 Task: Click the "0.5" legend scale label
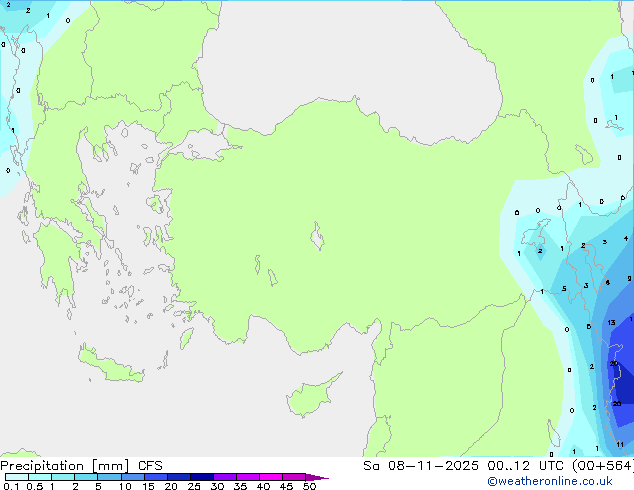(35, 486)
